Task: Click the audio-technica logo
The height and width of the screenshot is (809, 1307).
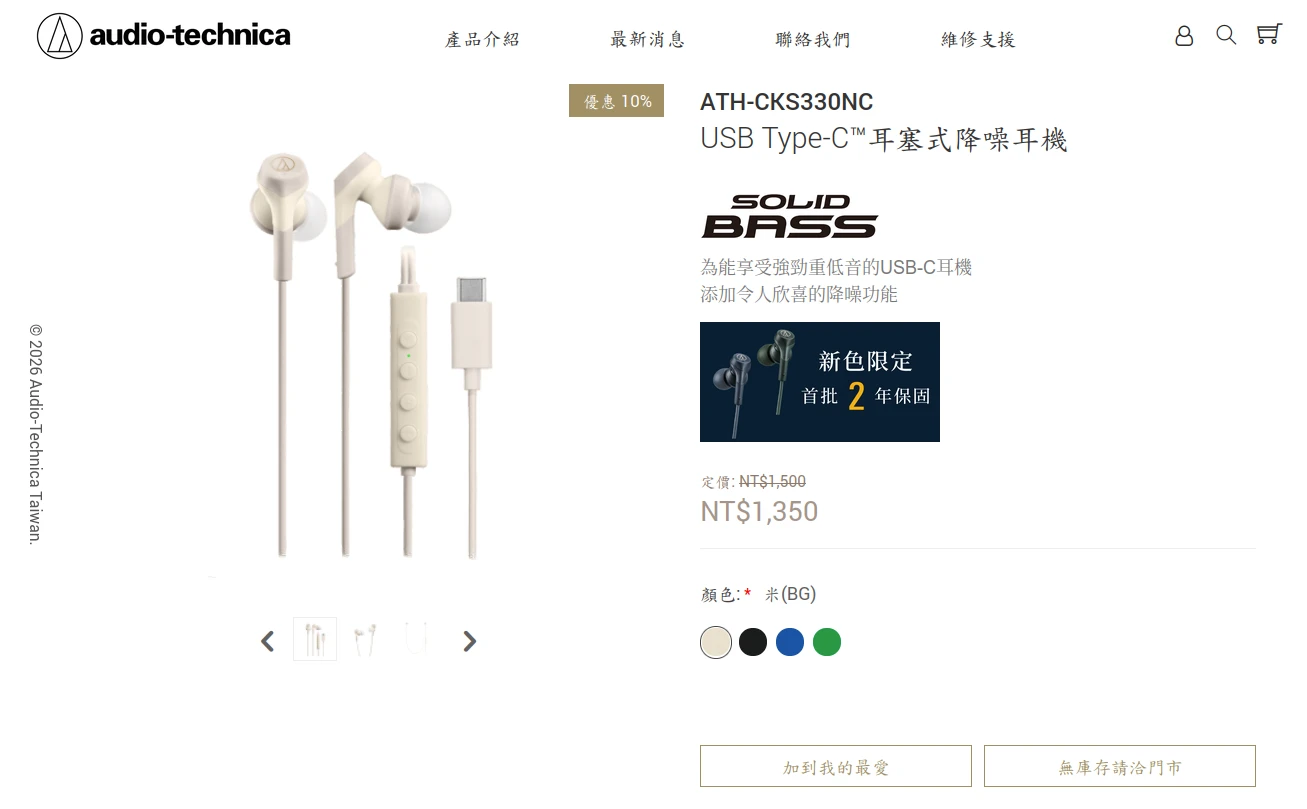Action: tap(164, 36)
